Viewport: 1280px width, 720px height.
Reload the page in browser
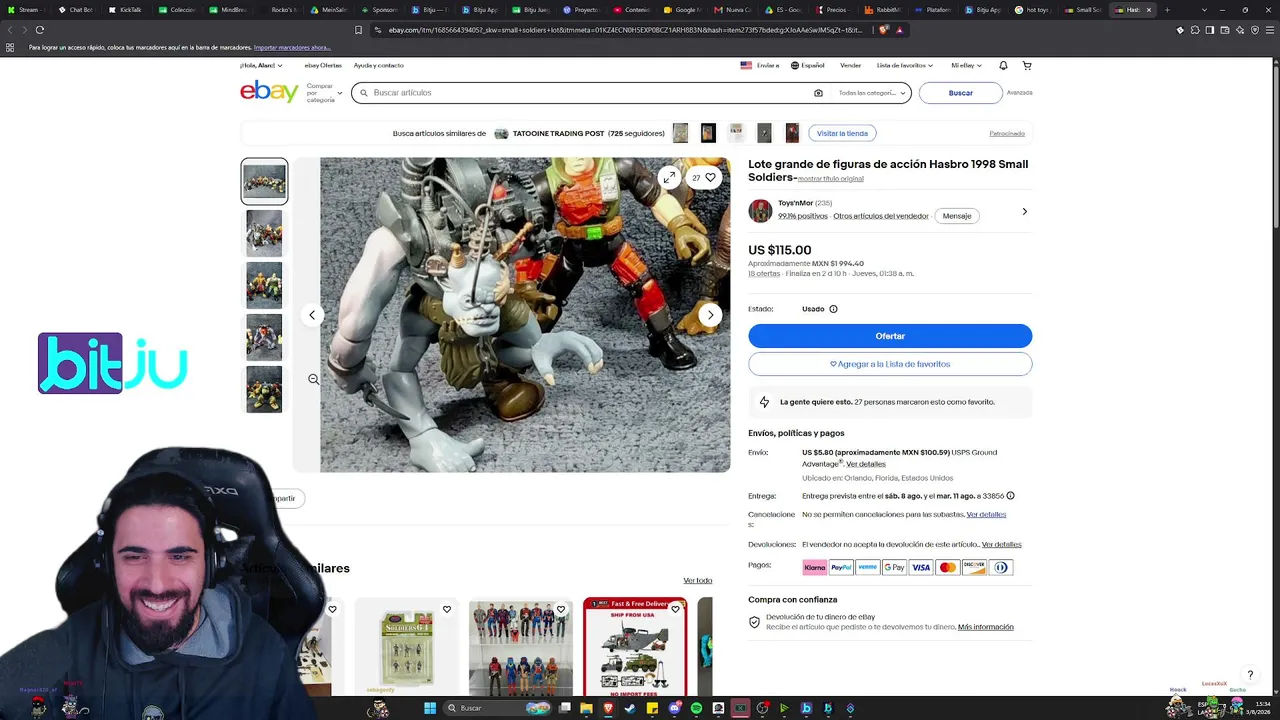coord(40,30)
